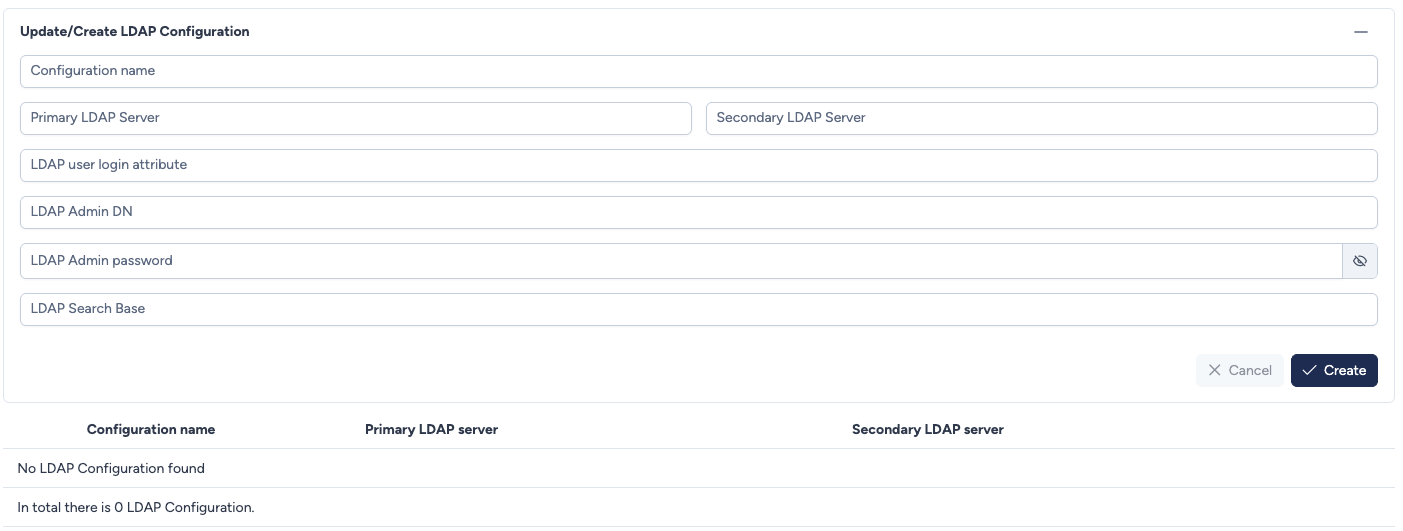
Task: Click the Secondary LDAP server column header
Action: (x=927, y=429)
